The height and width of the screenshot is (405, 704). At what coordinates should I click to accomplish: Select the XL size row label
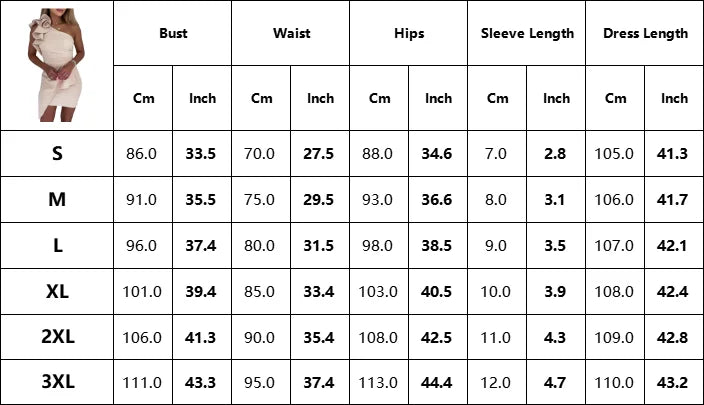click(x=57, y=291)
